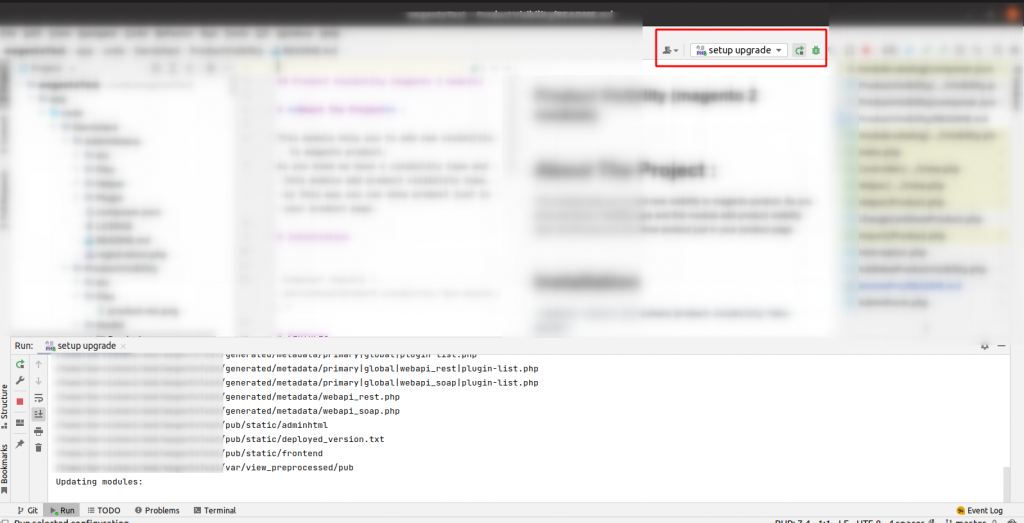
Task: Open the Event Log
Action: 979,511
